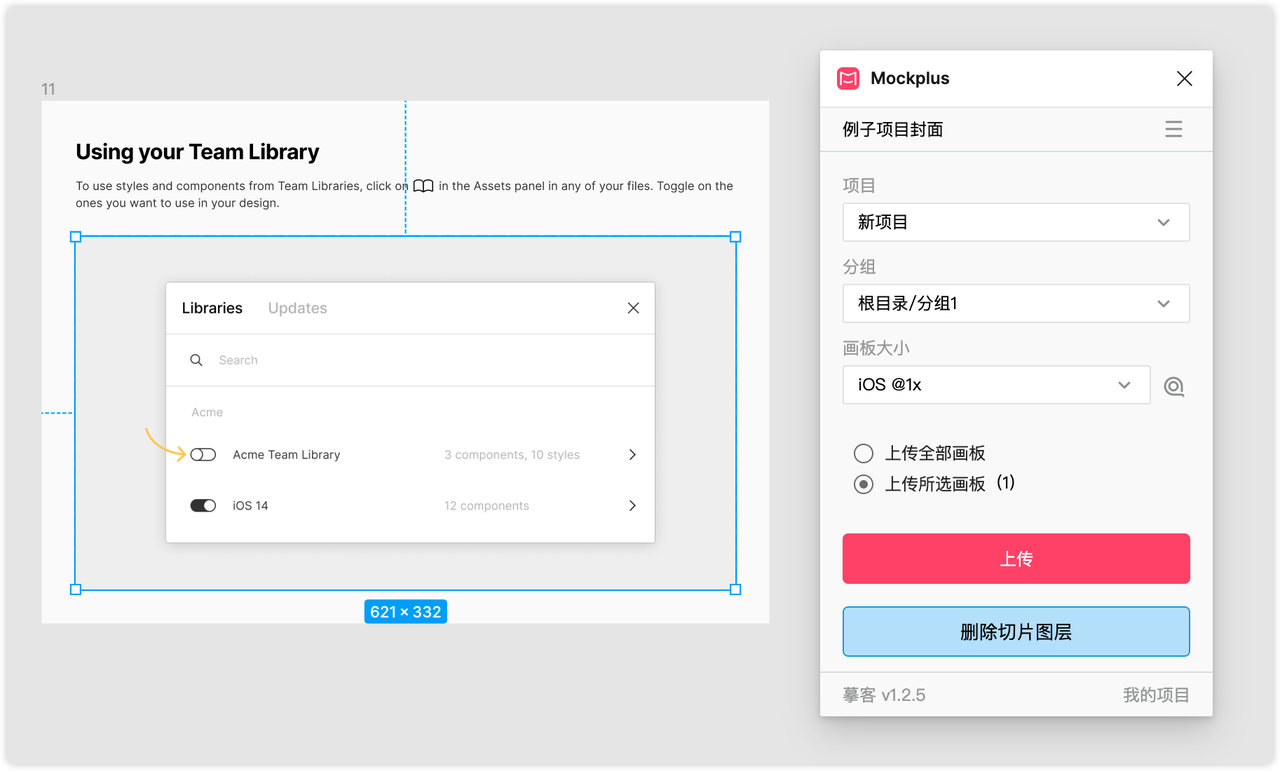Screen dimensions: 1280x771
Task: Click the red 上传 button
Action: (1016, 558)
